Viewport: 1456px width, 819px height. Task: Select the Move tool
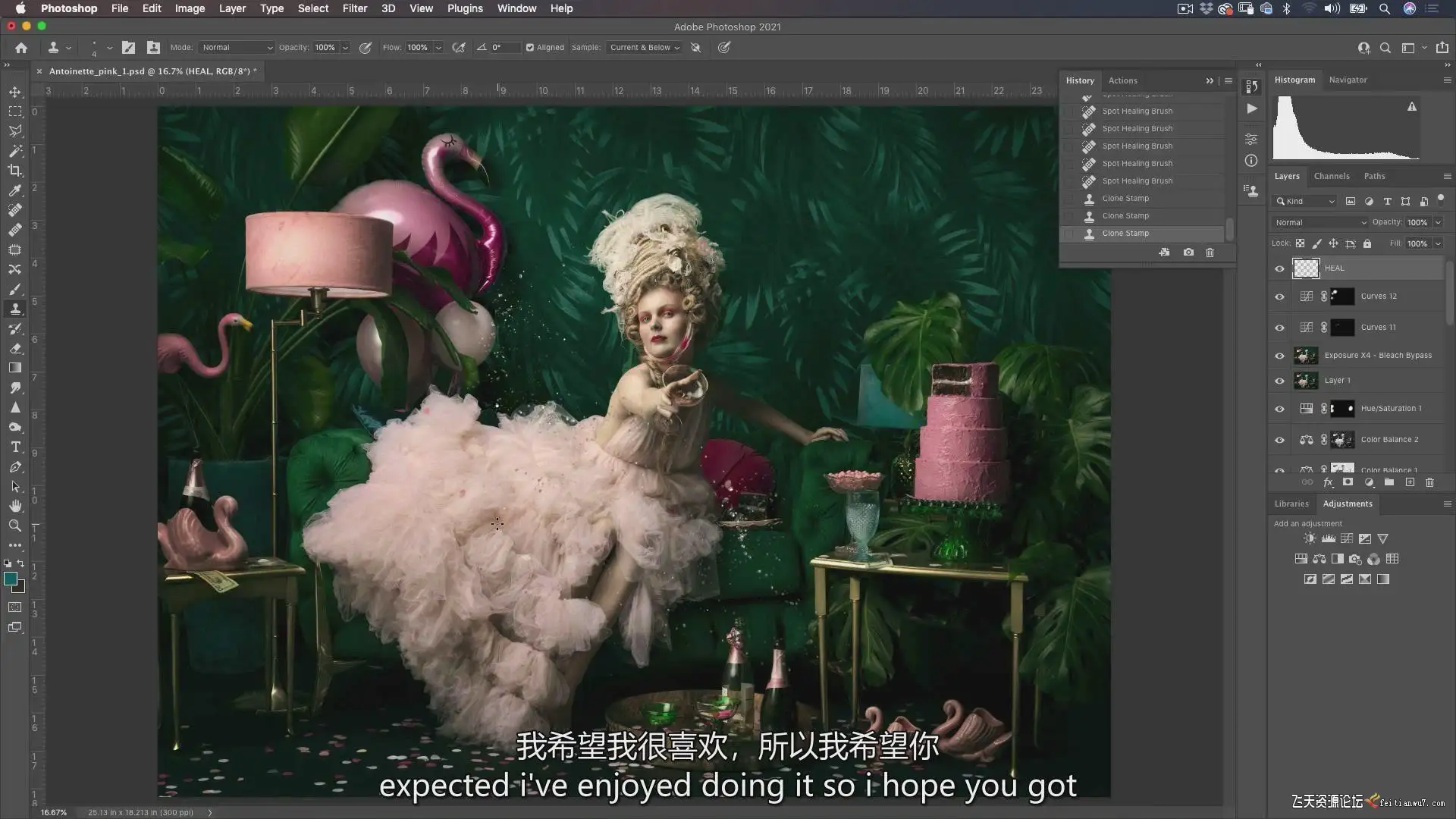pyautogui.click(x=15, y=92)
